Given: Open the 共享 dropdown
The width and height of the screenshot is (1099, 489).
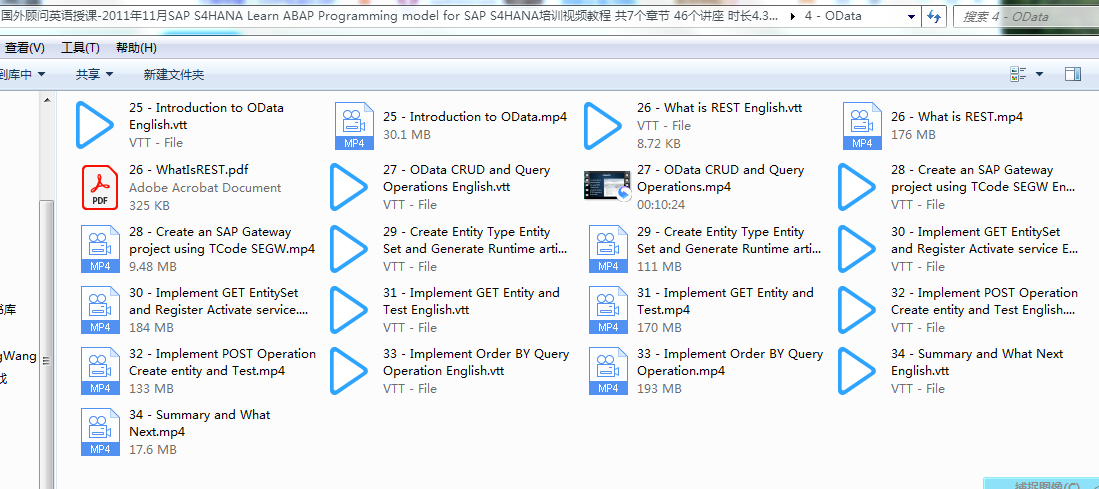Looking at the screenshot, I should click(94, 74).
